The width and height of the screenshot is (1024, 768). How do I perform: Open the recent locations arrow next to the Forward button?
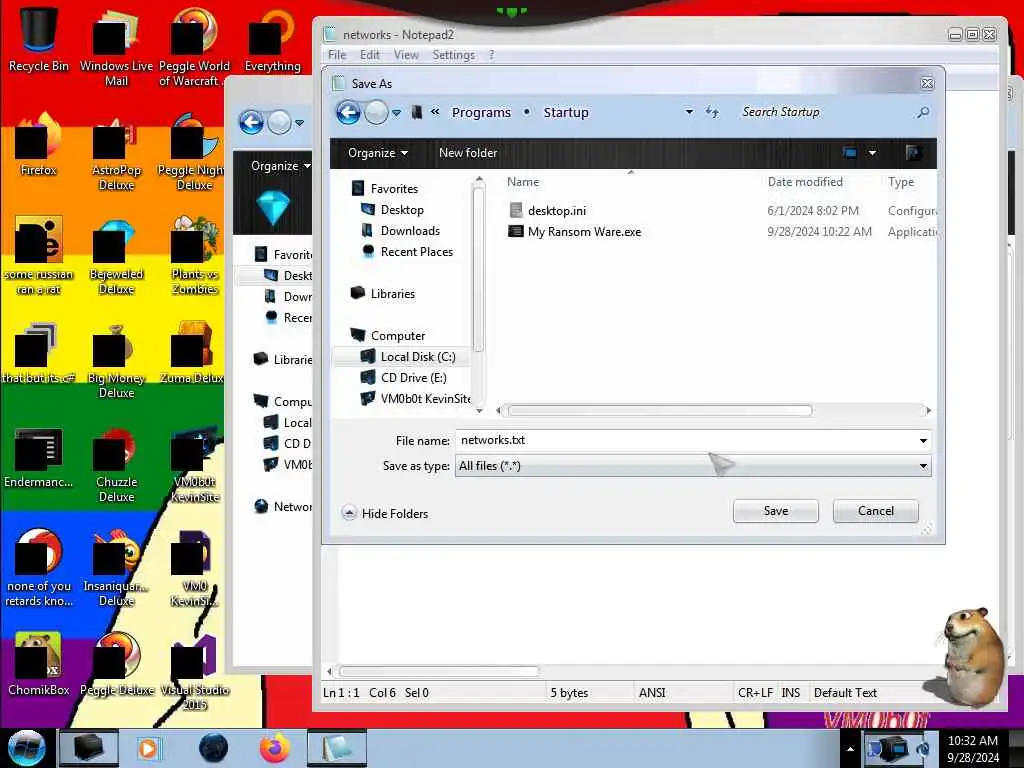pyautogui.click(x=396, y=113)
